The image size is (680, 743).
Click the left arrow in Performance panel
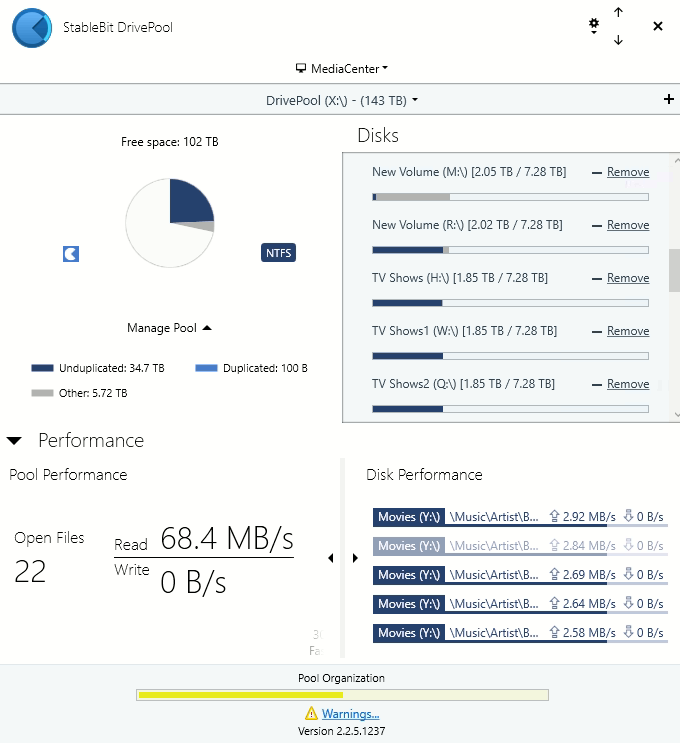coord(331,558)
